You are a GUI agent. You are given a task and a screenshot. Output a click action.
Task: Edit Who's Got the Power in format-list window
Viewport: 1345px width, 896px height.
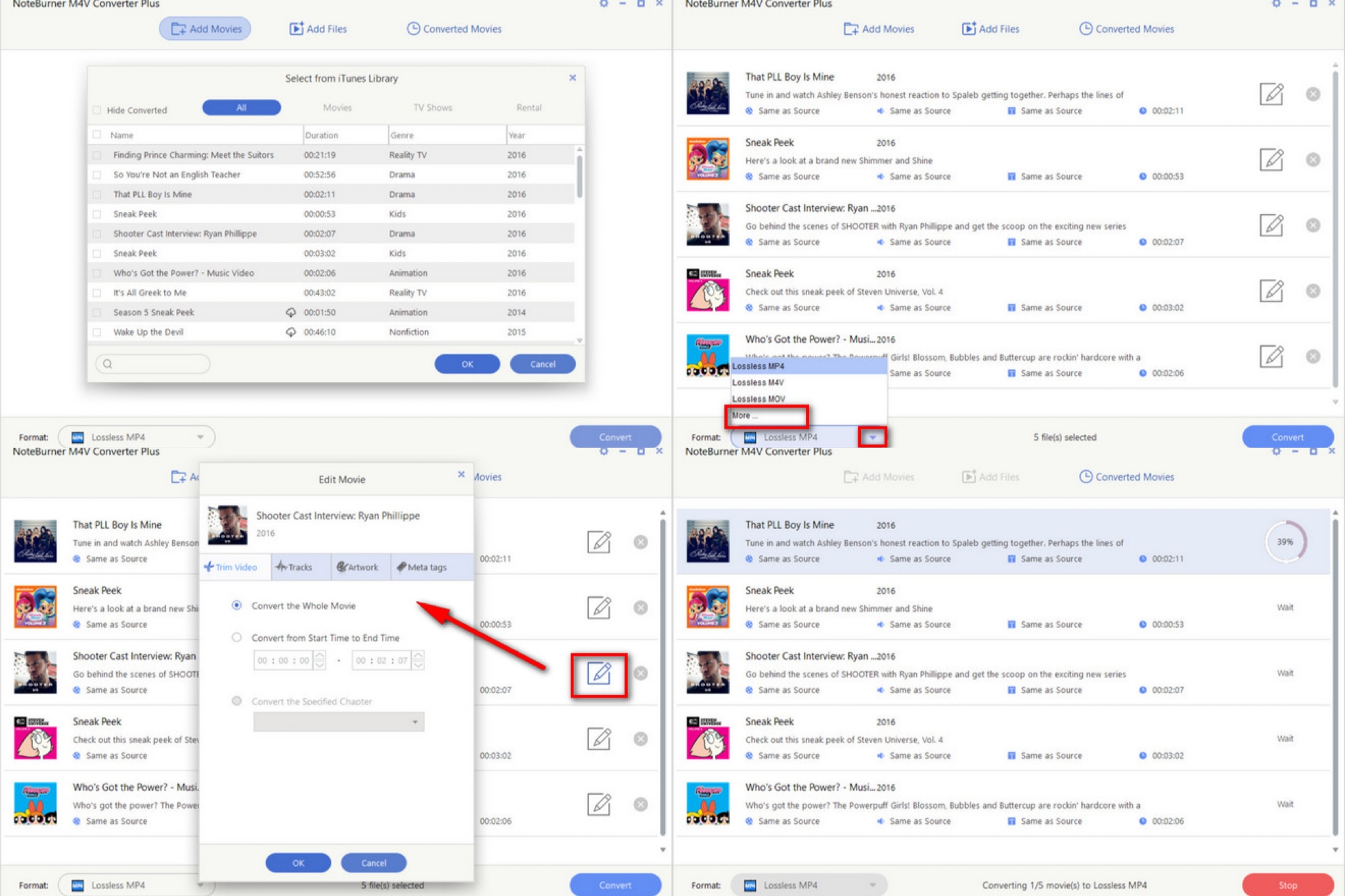tap(1271, 356)
